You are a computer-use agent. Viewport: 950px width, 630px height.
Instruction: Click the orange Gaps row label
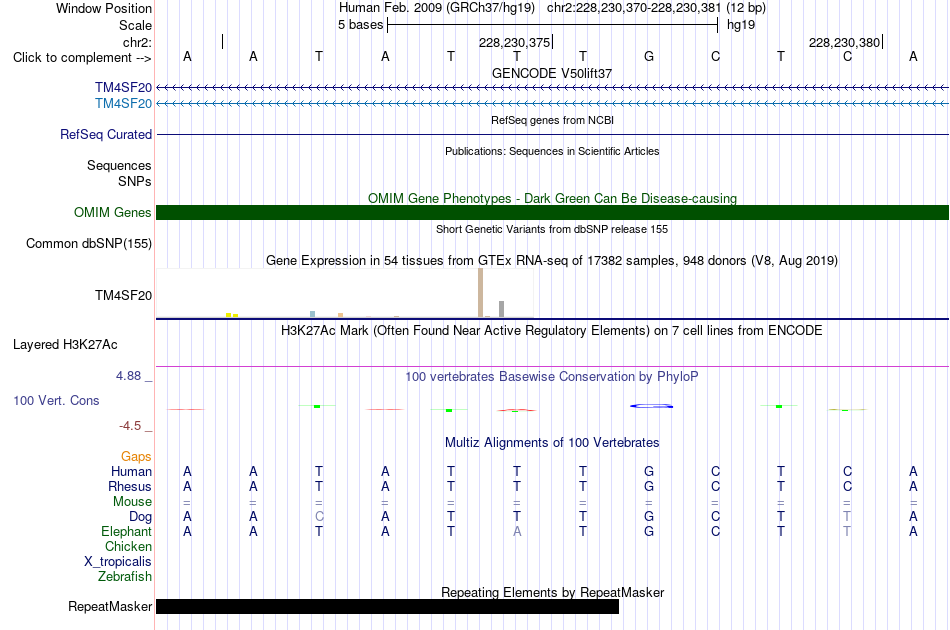[136, 457]
